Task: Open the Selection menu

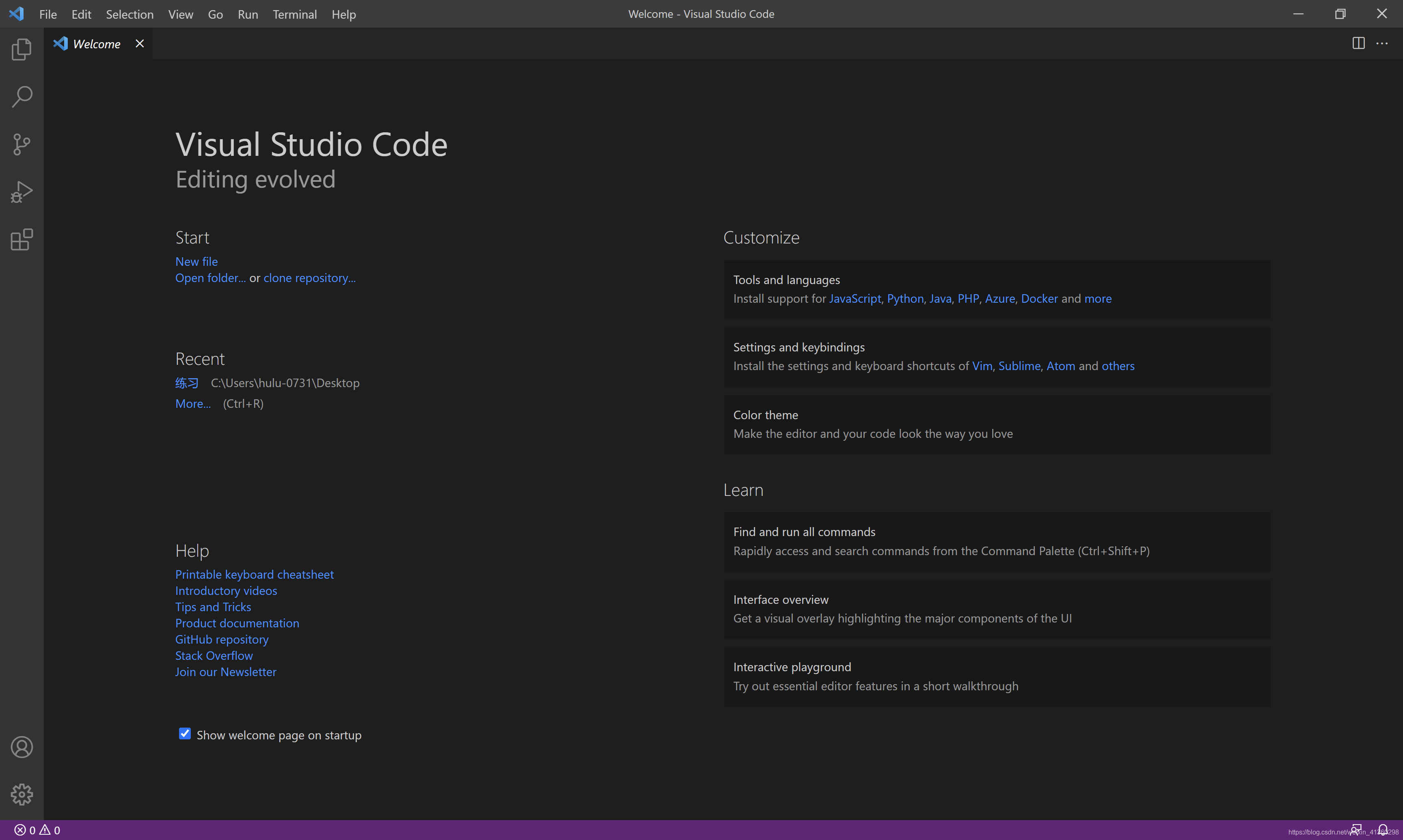Action: point(129,14)
